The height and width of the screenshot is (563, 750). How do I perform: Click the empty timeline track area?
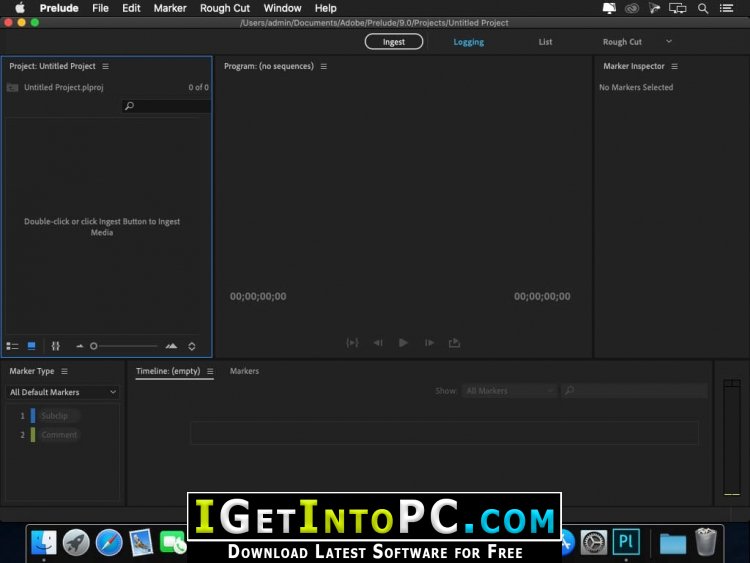(x=444, y=433)
